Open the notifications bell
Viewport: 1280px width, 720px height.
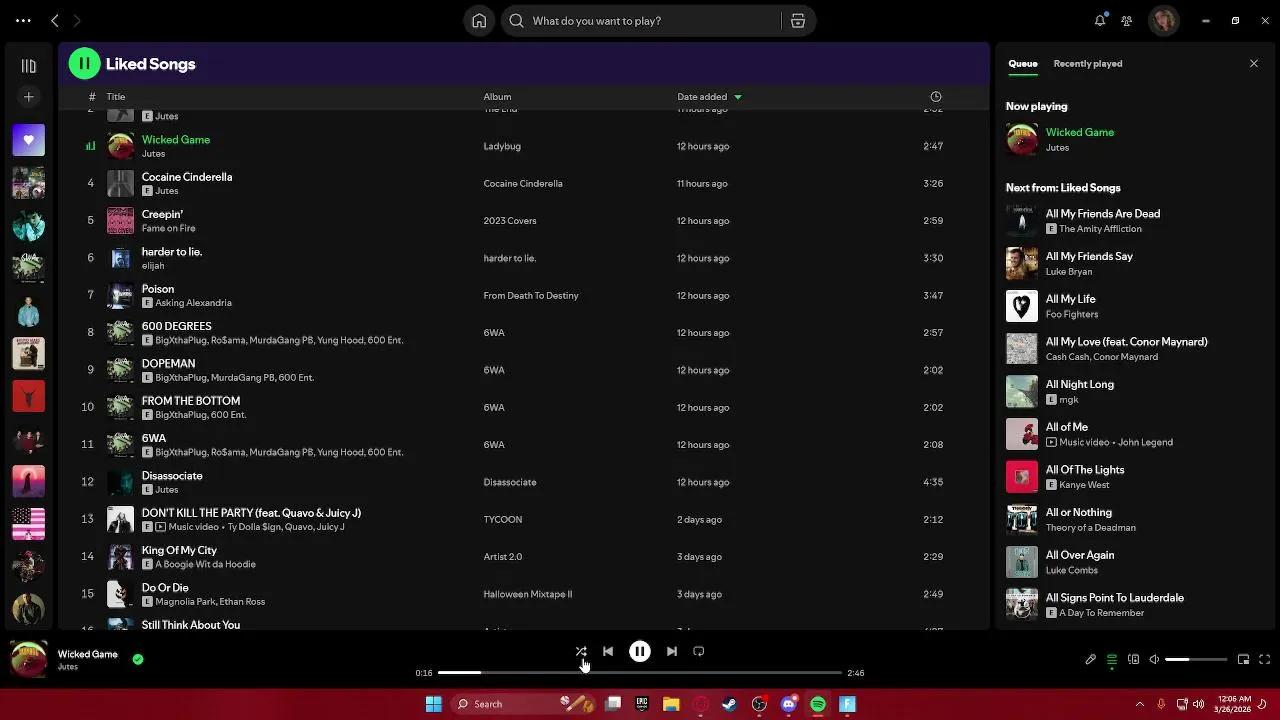click(1100, 21)
